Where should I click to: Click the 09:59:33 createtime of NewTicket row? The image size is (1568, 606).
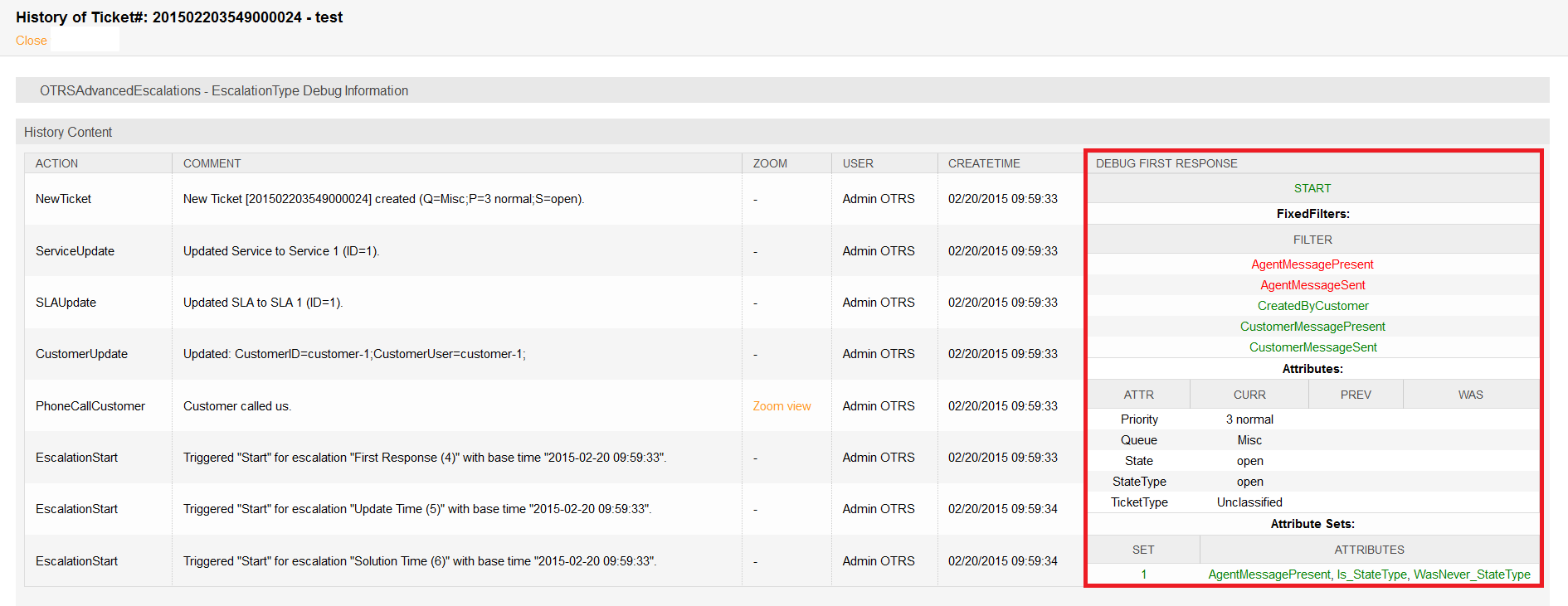1003,199
